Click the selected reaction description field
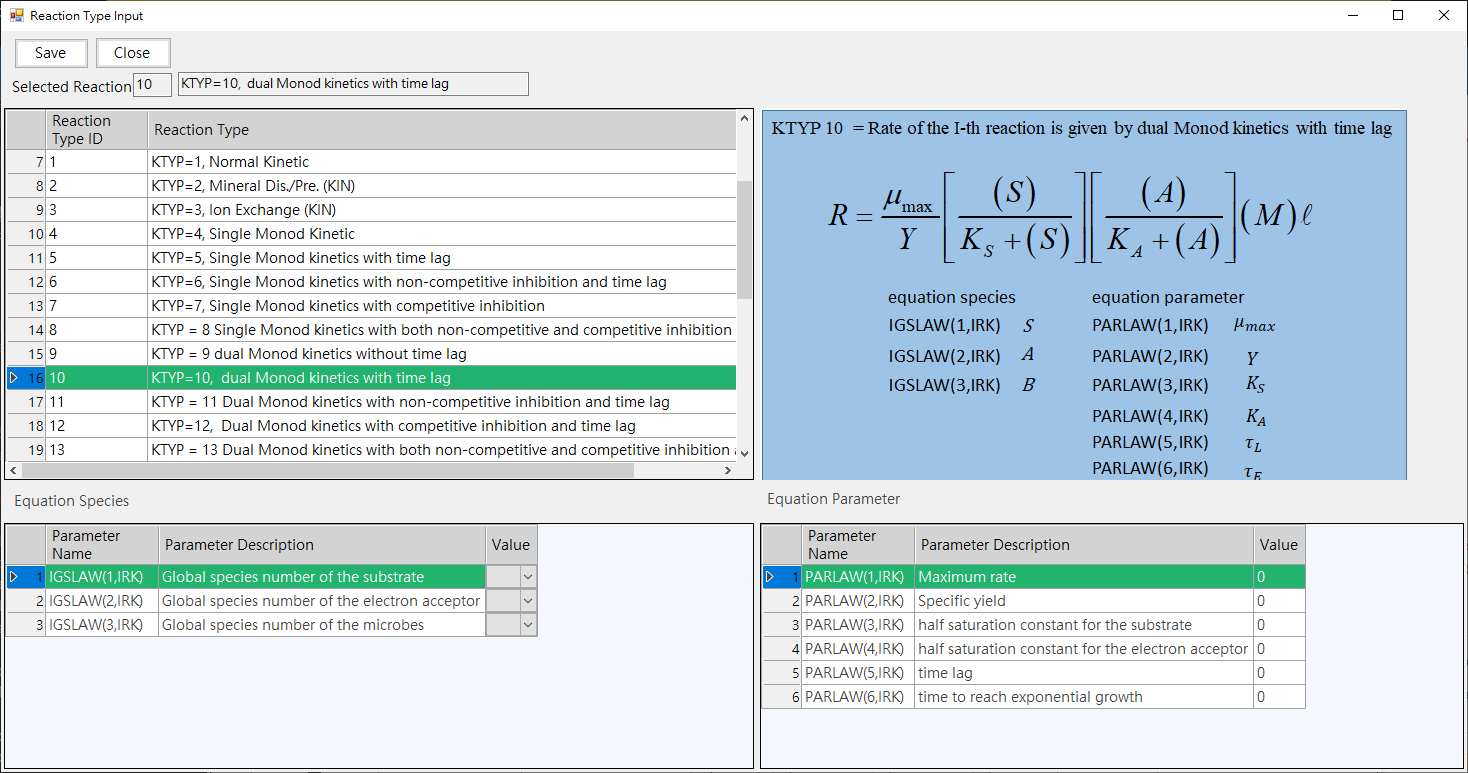This screenshot has height=773, width=1468. point(353,84)
